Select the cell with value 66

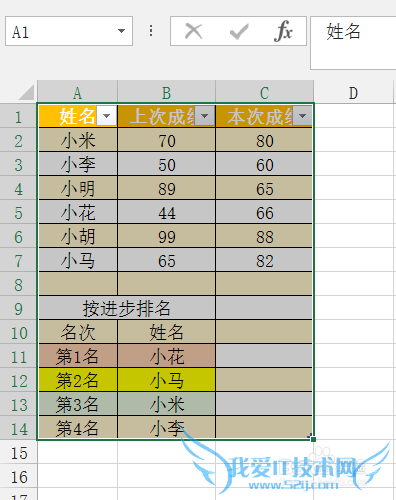(x=264, y=212)
